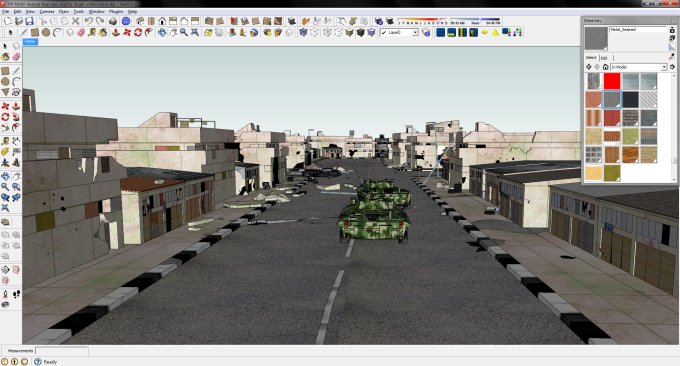The image size is (680, 366).
Task: Click the Erase X icon in toolbar
Action: pos(75,21)
